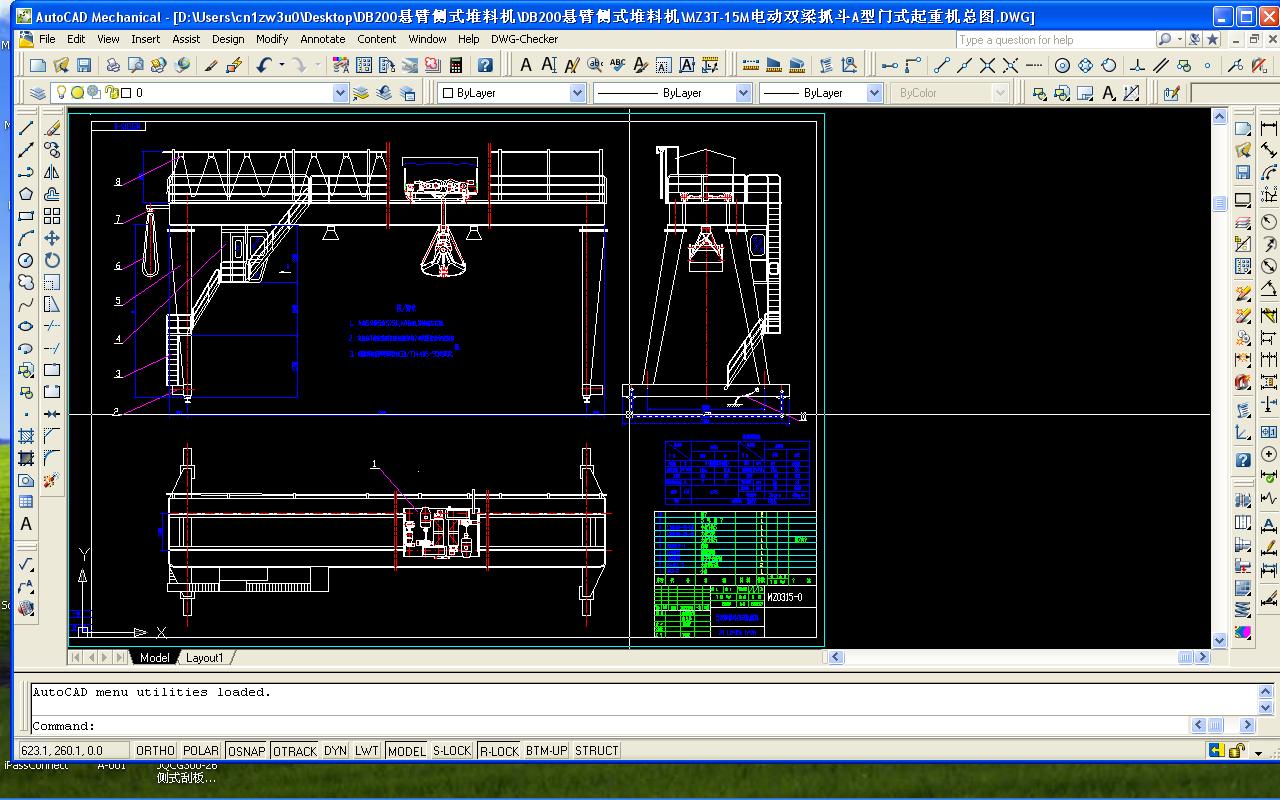The image size is (1280, 800).
Task: Click the Save floppy disk icon
Action: pyautogui.click(x=84, y=65)
